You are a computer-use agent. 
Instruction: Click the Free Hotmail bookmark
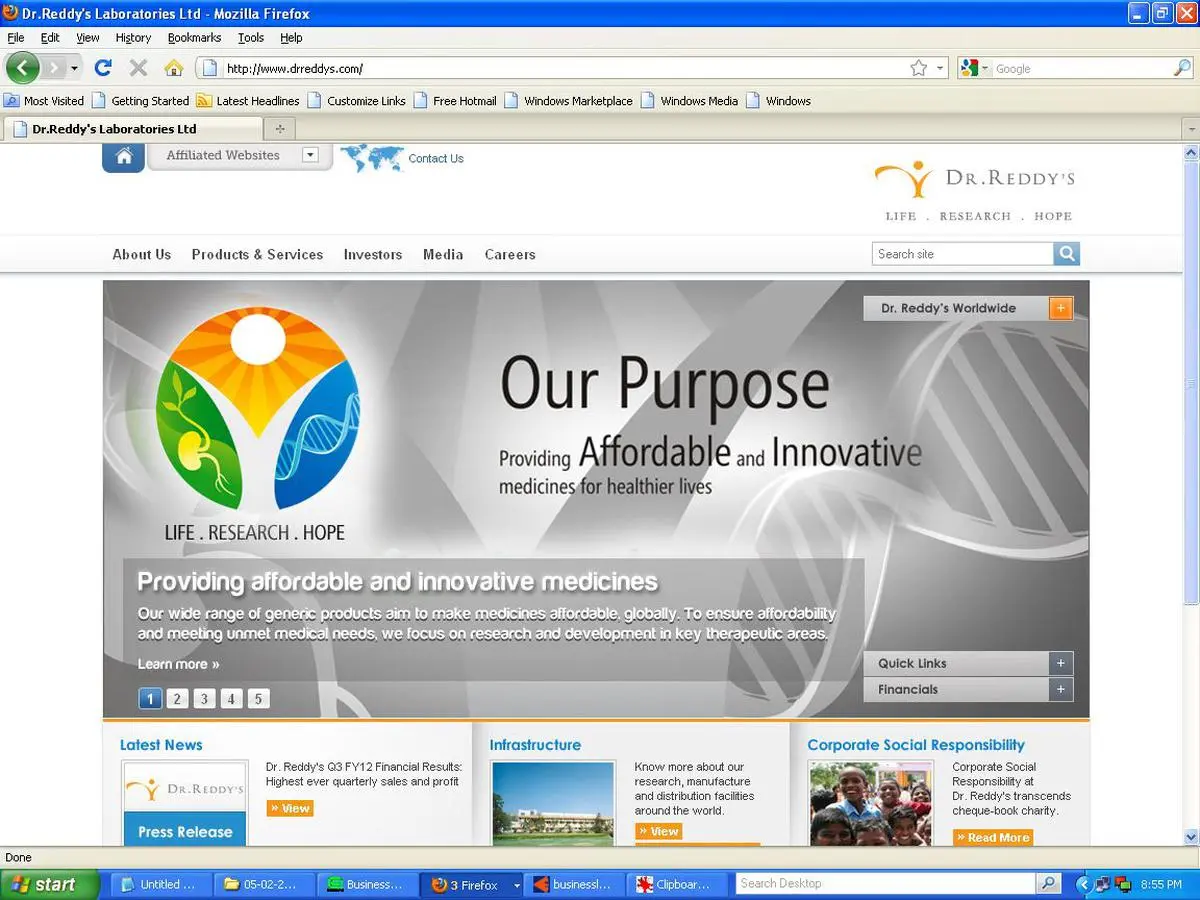455,101
